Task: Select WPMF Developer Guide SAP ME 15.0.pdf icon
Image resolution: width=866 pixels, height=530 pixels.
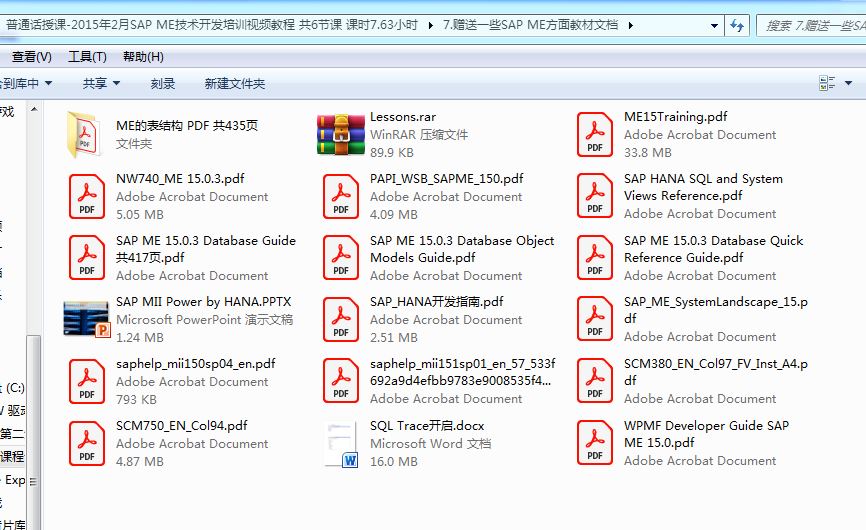Action: pyautogui.click(x=595, y=442)
